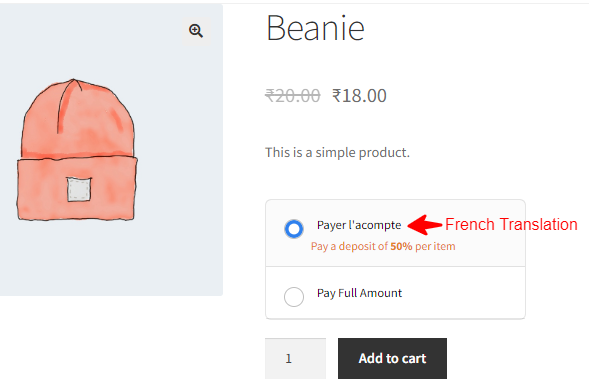
Task: Click the deposit of 50% per item text
Action: click(x=383, y=246)
